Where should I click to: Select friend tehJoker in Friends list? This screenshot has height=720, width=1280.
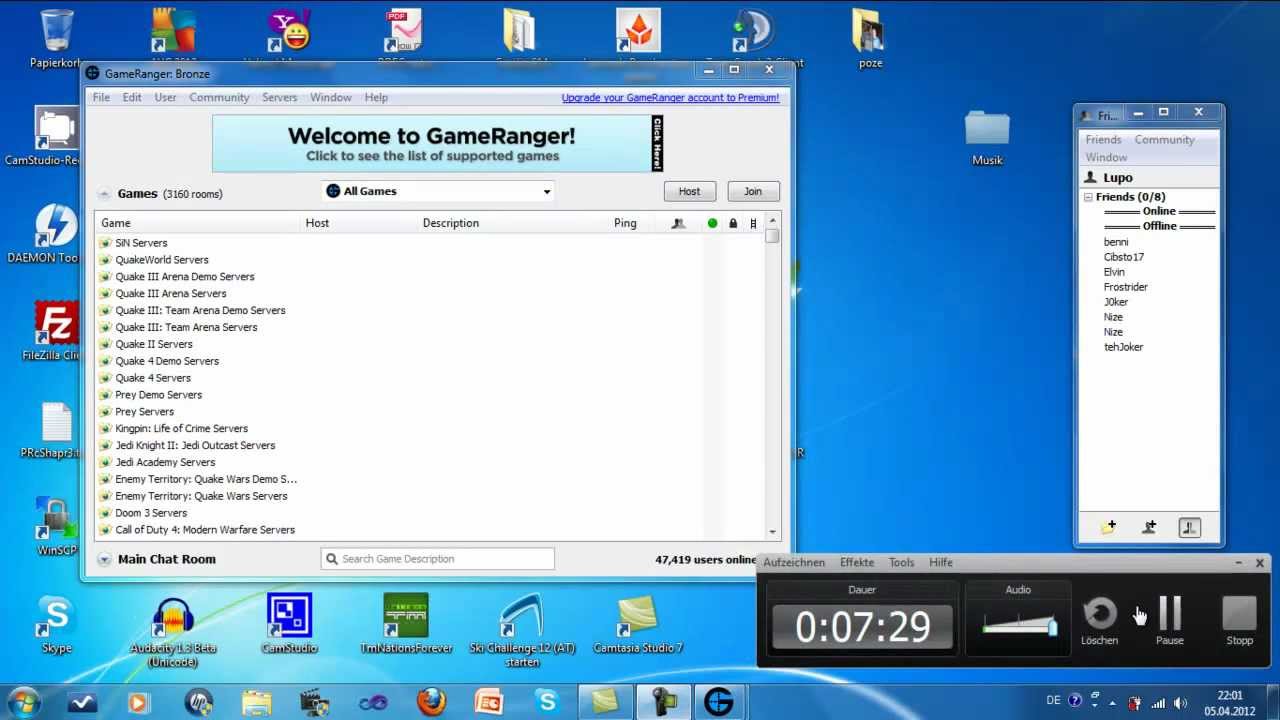tap(1124, 347)
